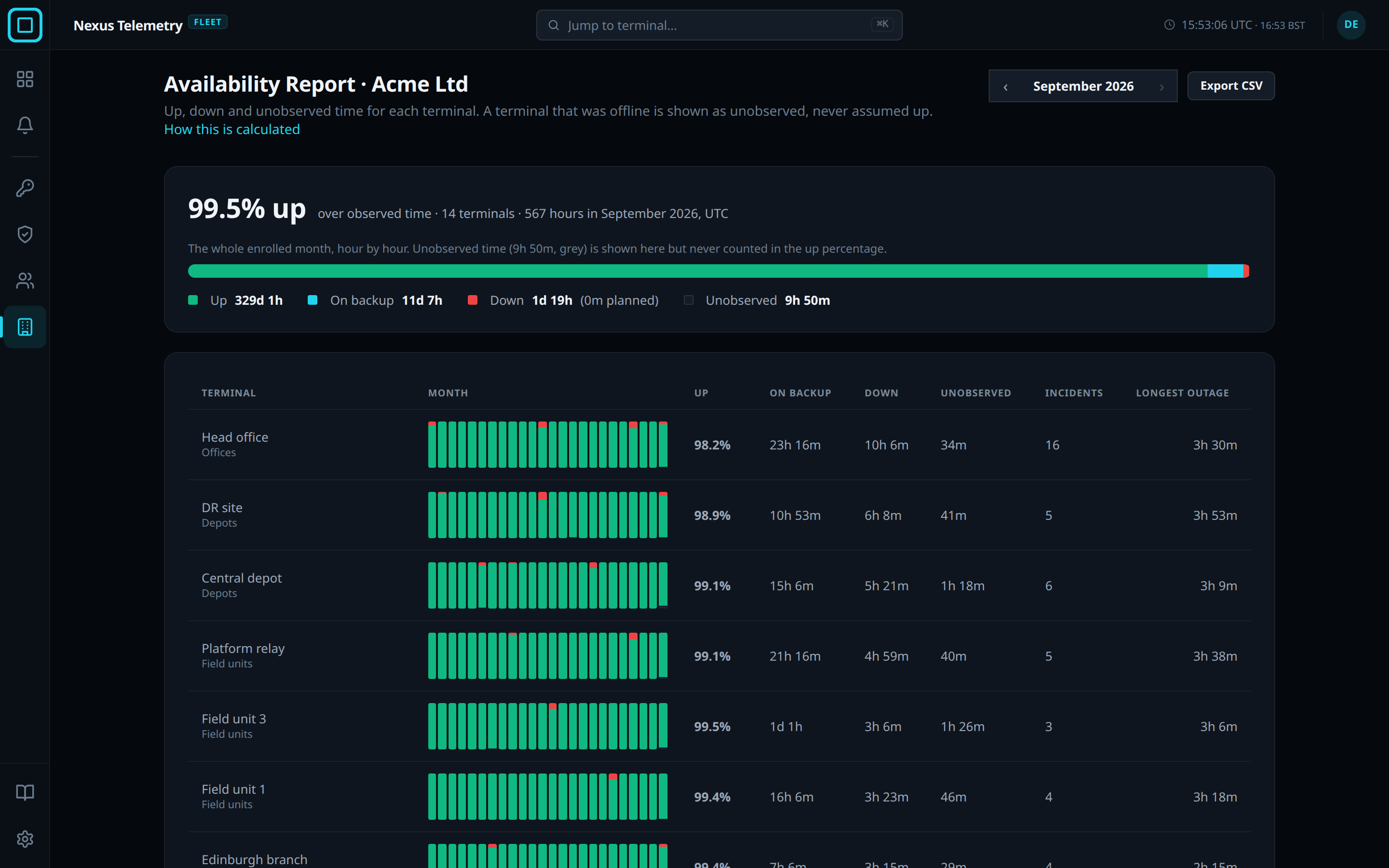Image resolution: width=1389 pixels, height=868 pixels.
Task: Open alerts bell icon in sidebar
Action: (x=25, y=125)
